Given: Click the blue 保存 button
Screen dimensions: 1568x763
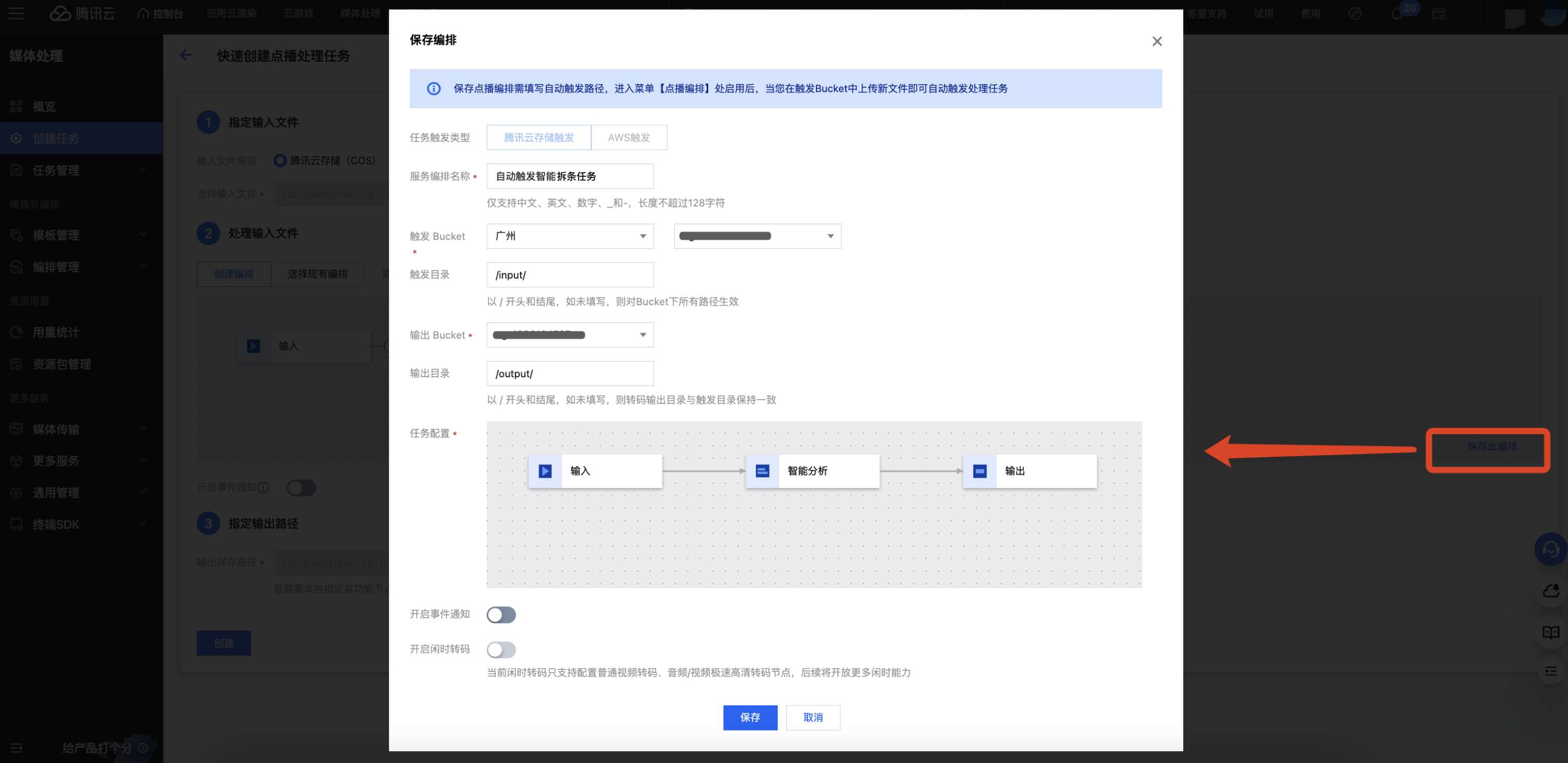Looking at the screenshot, I should [750, 717].
